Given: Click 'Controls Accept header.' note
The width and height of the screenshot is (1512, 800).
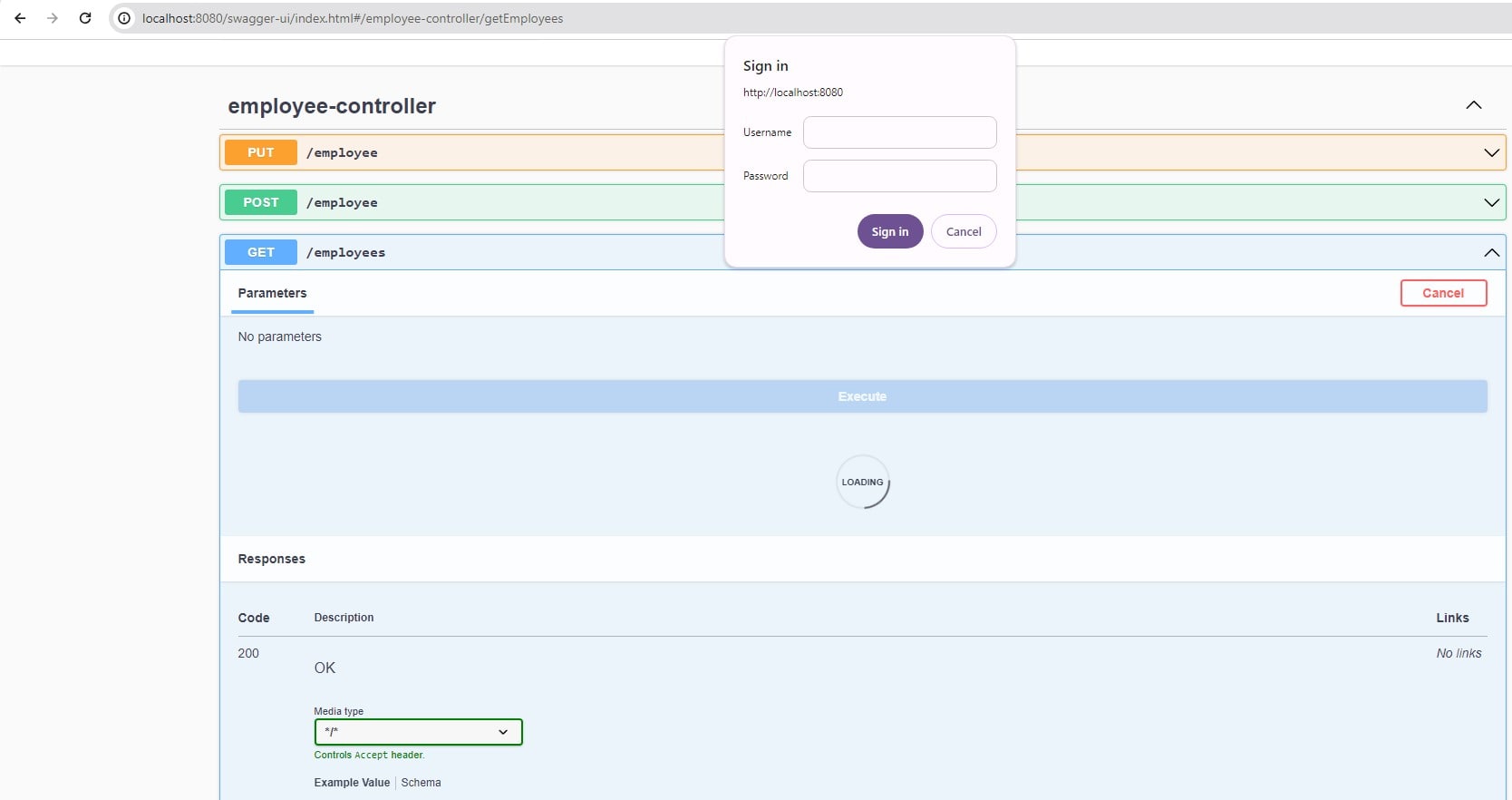Looking at the screenshot, I should (369, 755).
